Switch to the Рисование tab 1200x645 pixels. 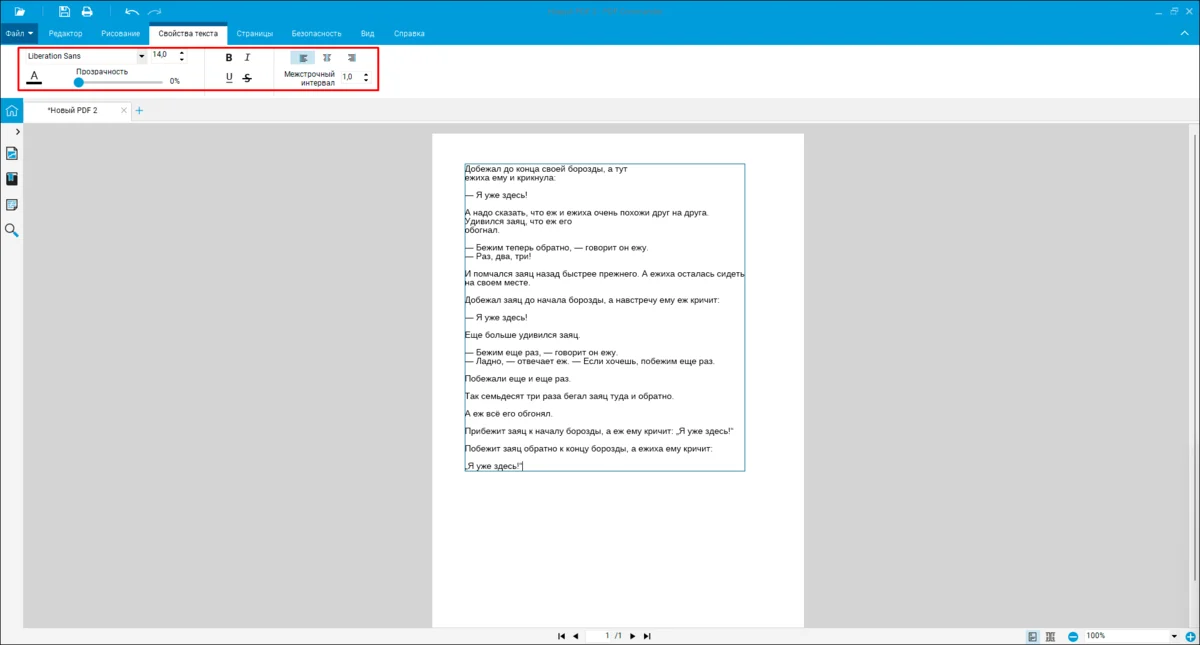coord(120,33)
